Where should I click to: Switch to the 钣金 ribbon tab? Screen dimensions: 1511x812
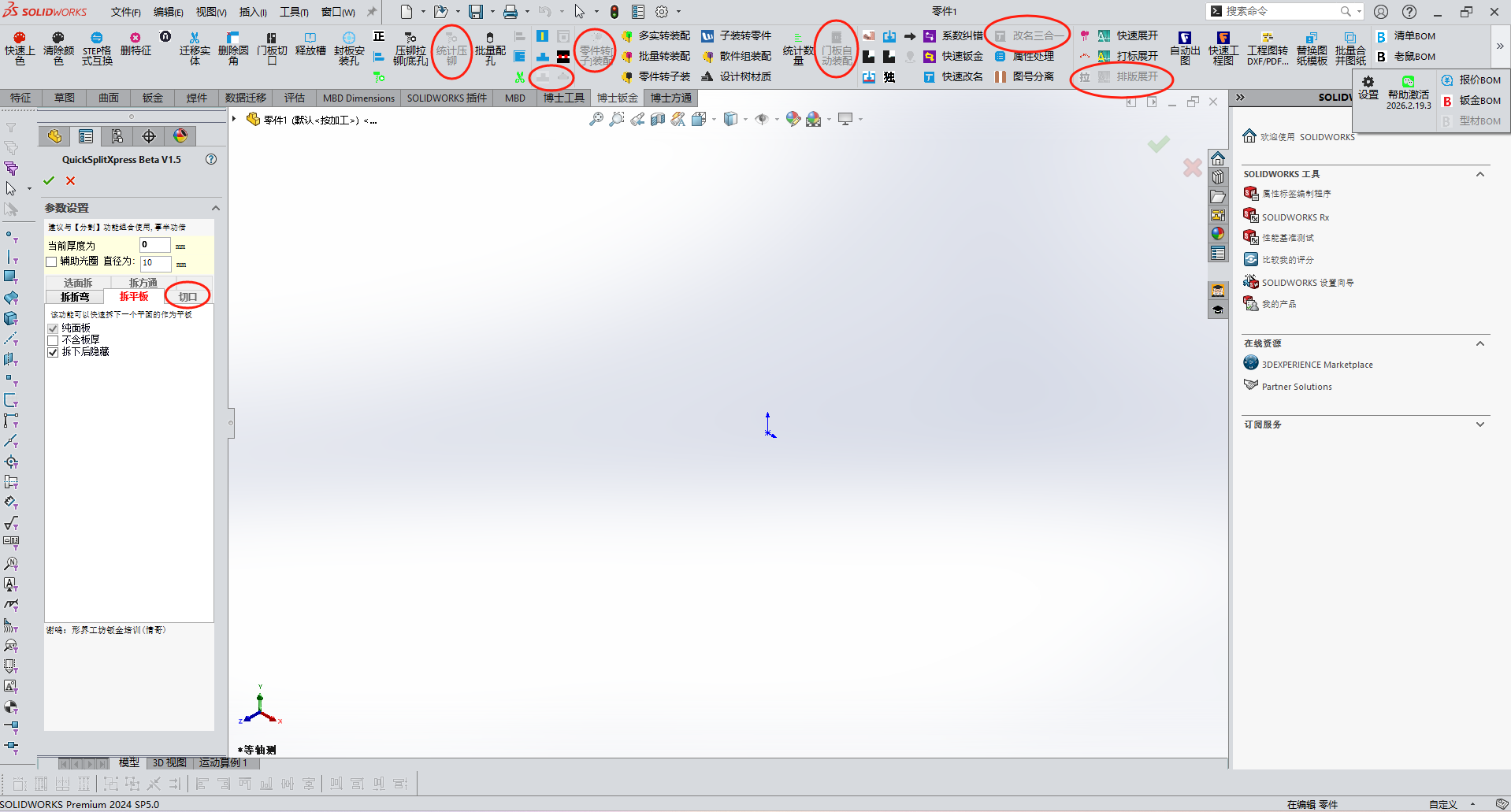(x=153, y=98)
